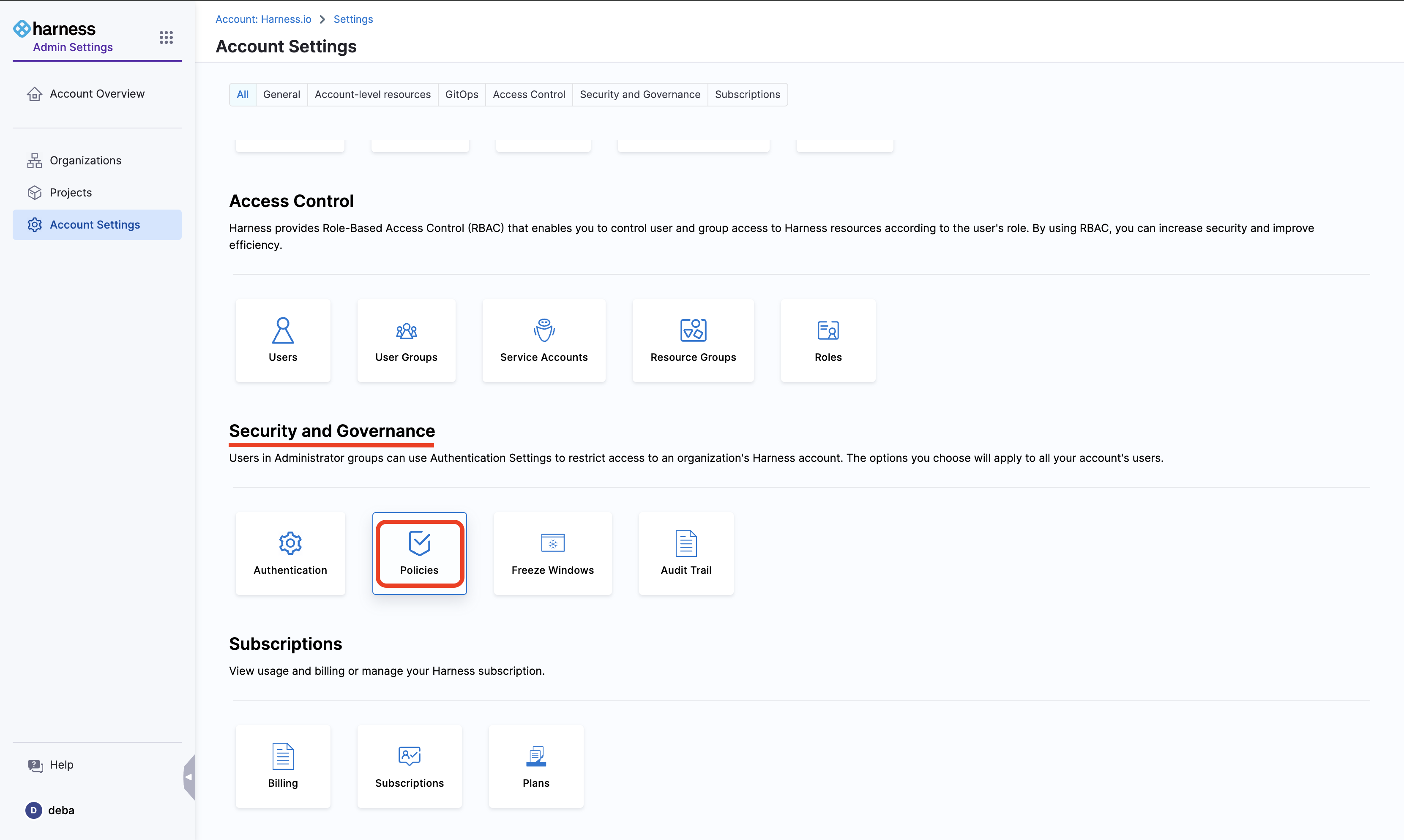Open the Authentication settings card

290,553
